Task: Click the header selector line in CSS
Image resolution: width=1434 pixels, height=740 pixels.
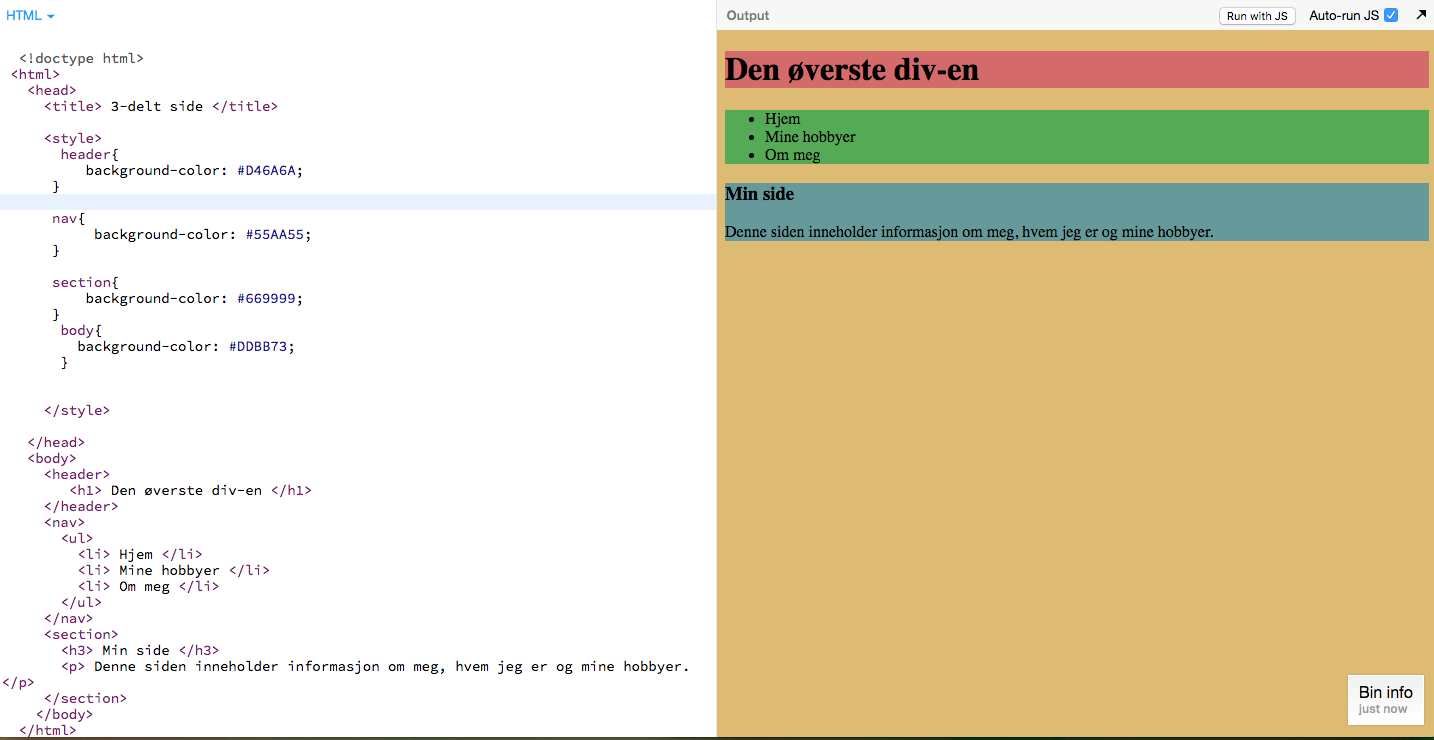Action: click(x=90, y=154)
